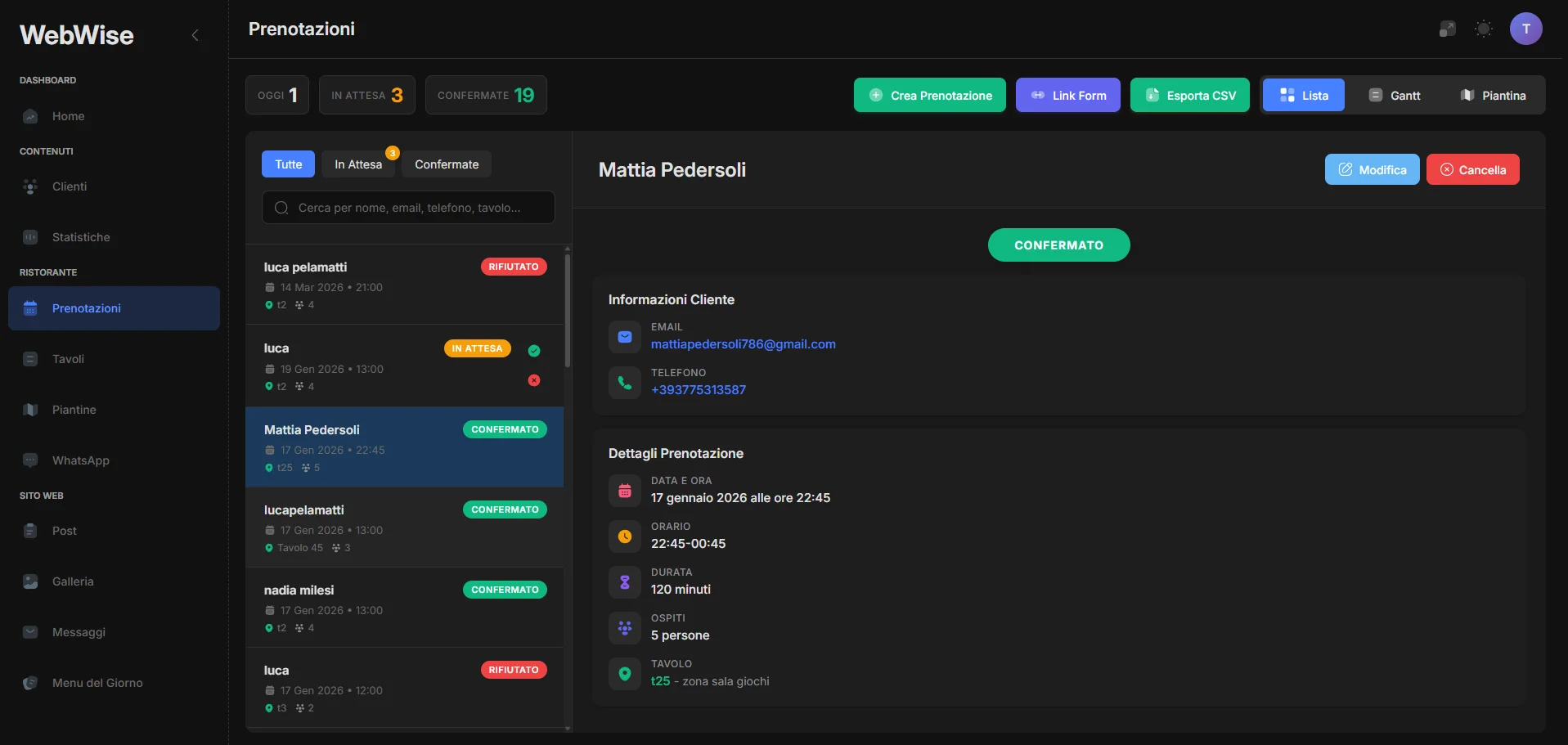Click inside the reservation search field
Image resolution: width=1568 pixels, height=745 pixels.
coord(407,207)
